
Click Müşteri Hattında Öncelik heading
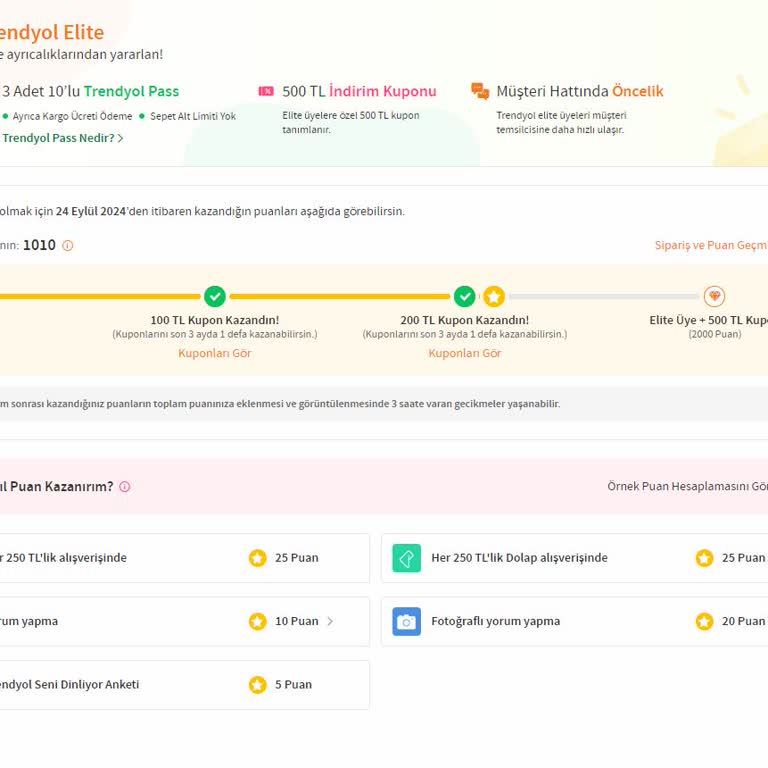pos(579,91)
